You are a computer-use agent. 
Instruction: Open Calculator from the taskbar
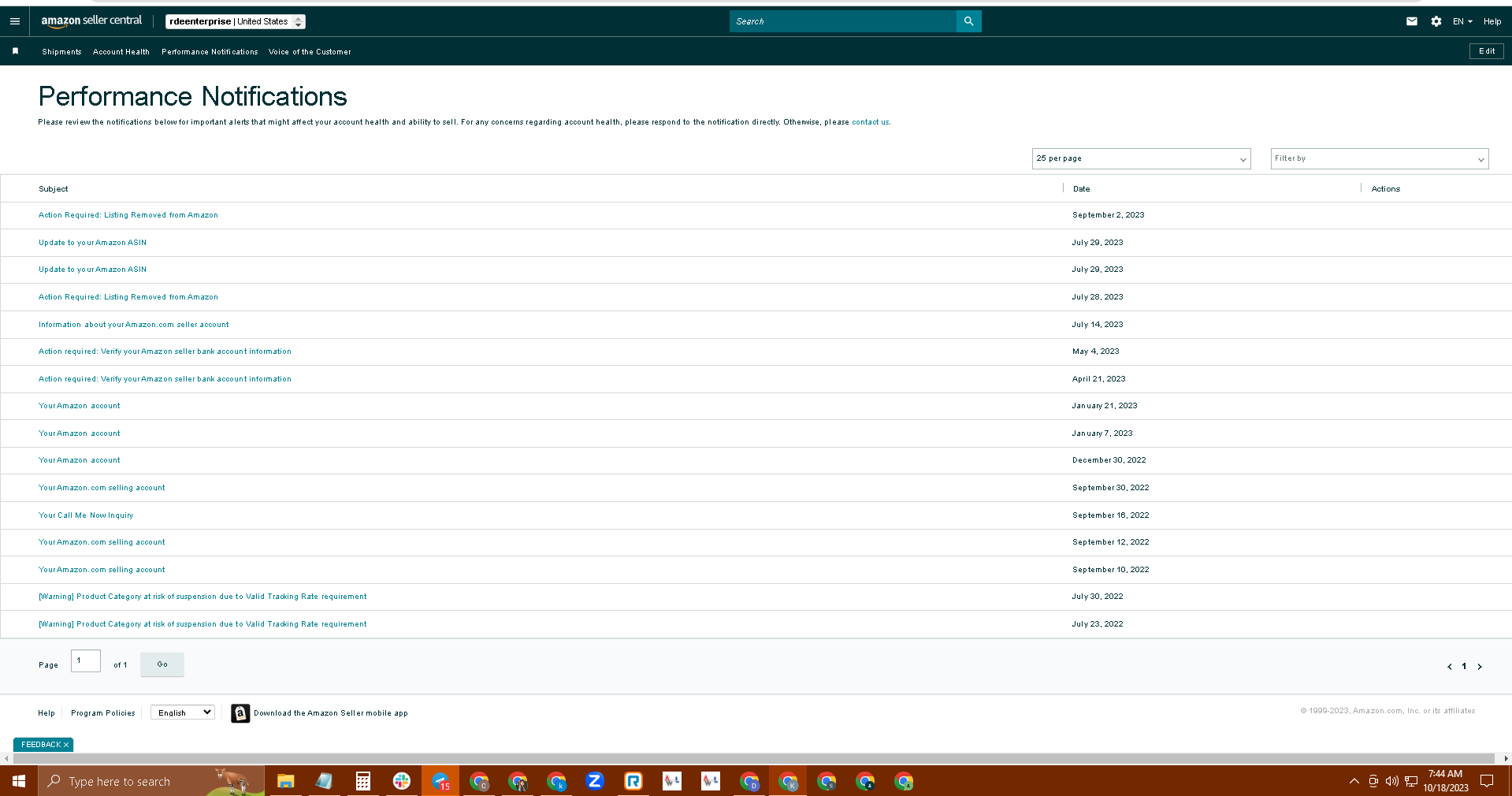(x=362, y=781)
